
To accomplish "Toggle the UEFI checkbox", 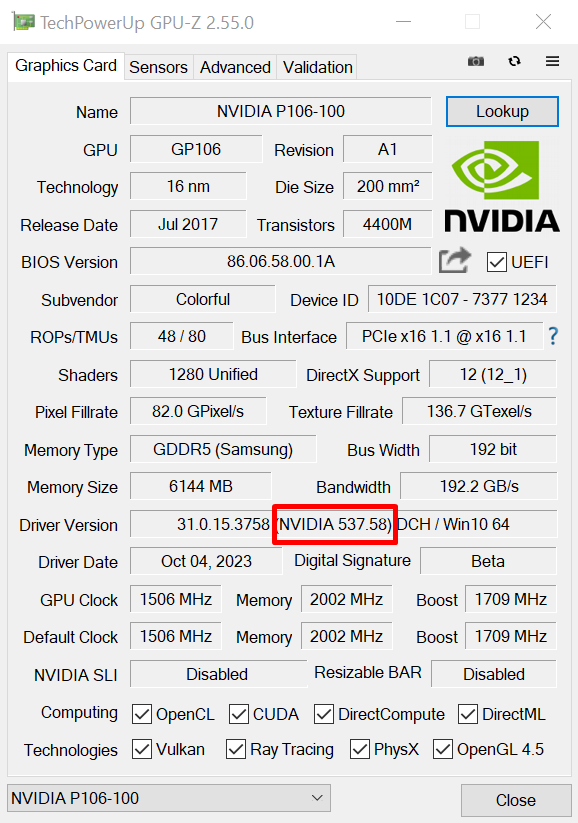I will tap(497, 261).
